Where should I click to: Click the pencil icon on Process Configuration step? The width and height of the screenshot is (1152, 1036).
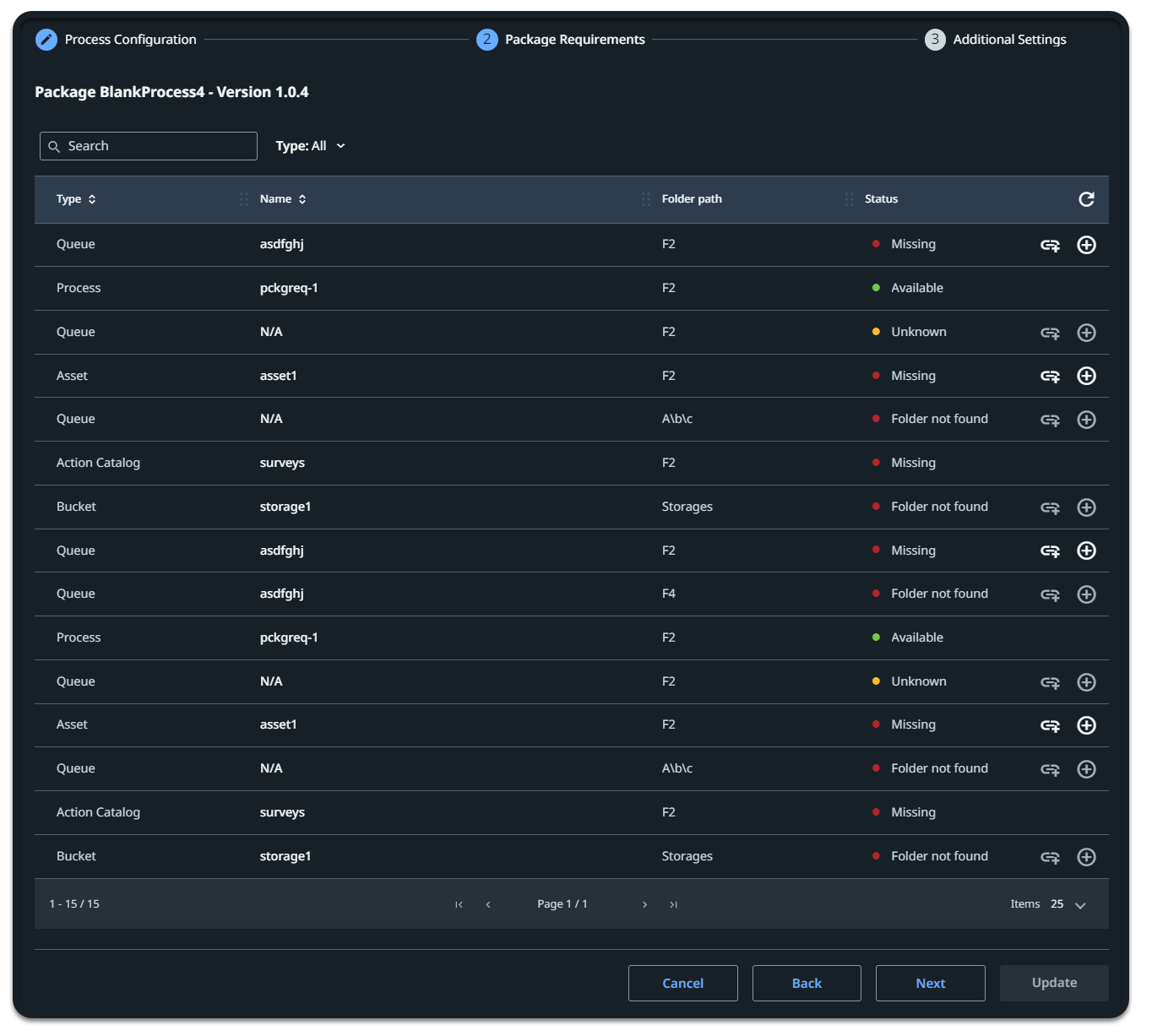46,39
